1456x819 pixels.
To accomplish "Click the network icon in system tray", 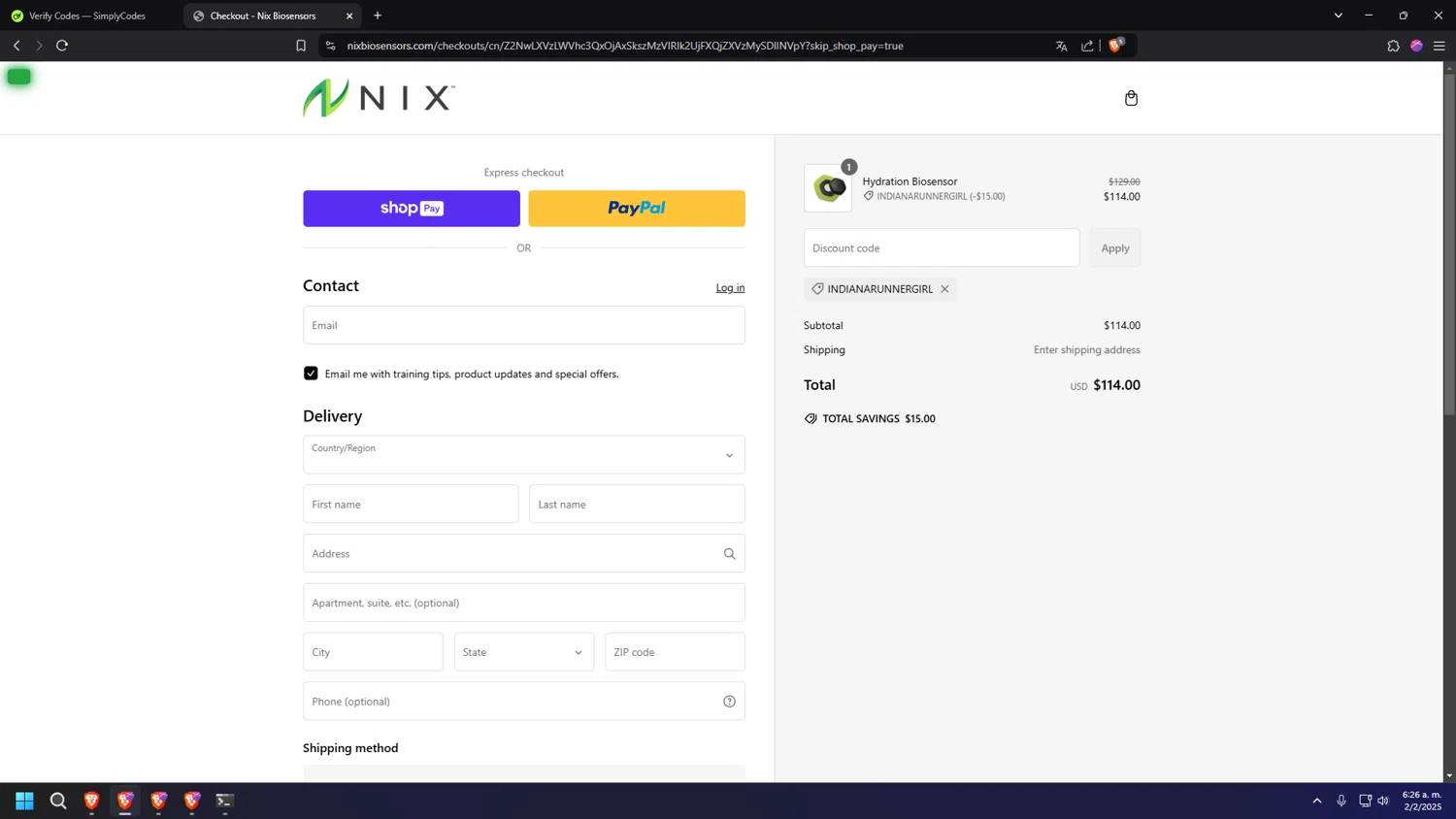I will click(x=1365, y=801).
